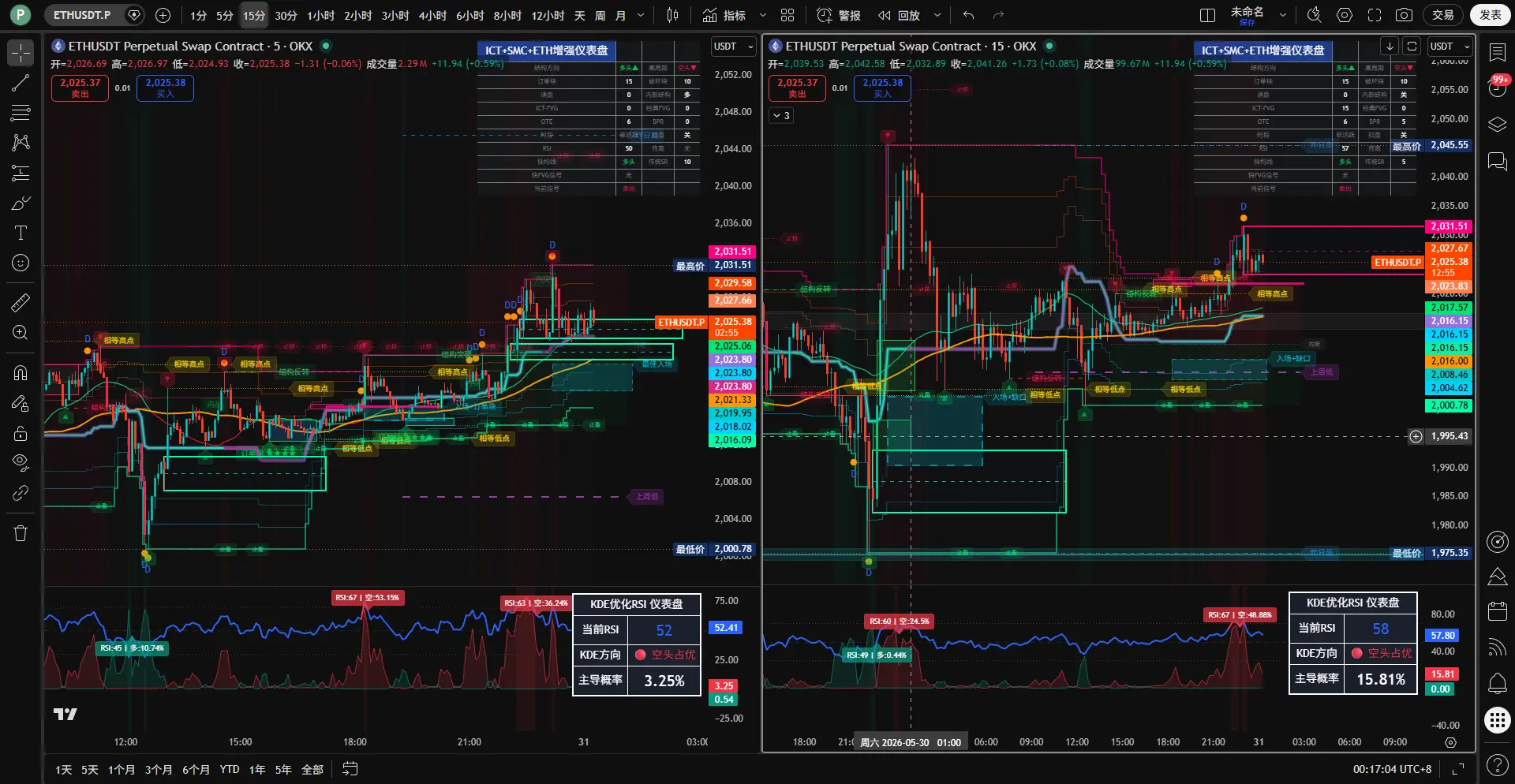Switch to the 12小时 timeframe
This screenshot has width=1515, height=784.
(548, 15)
